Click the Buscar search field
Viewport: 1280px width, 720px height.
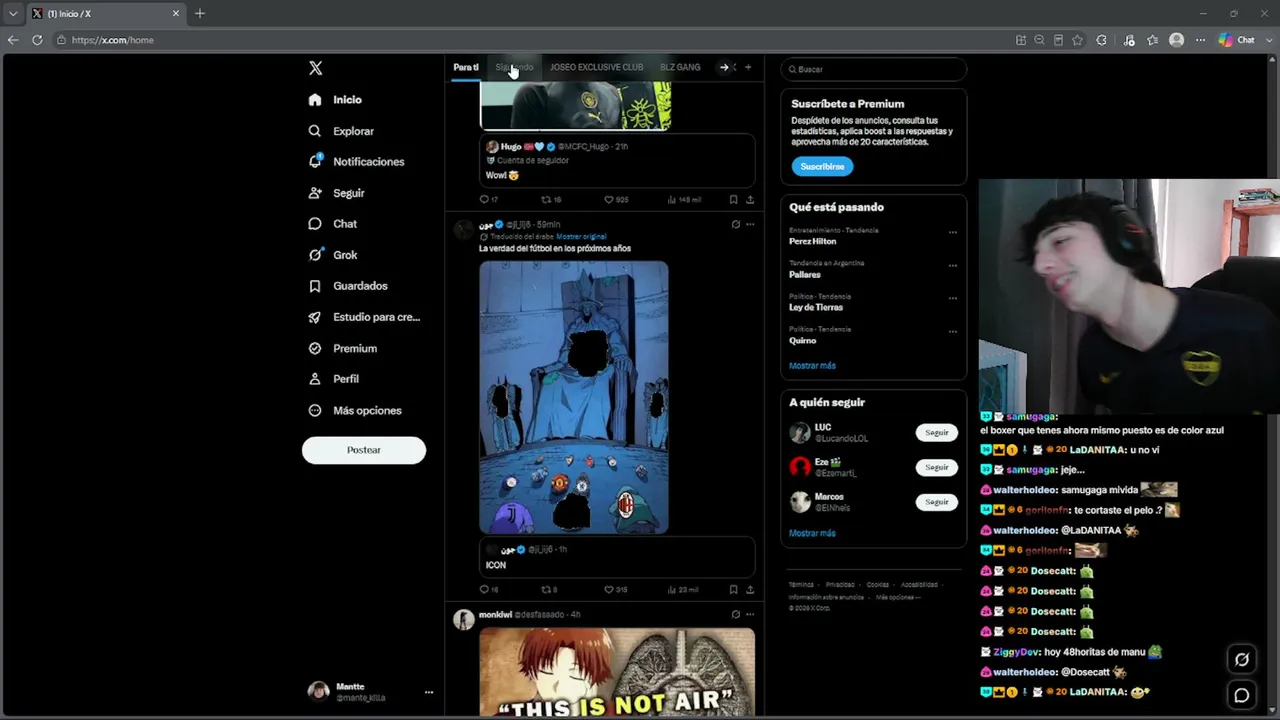point(874,69)
